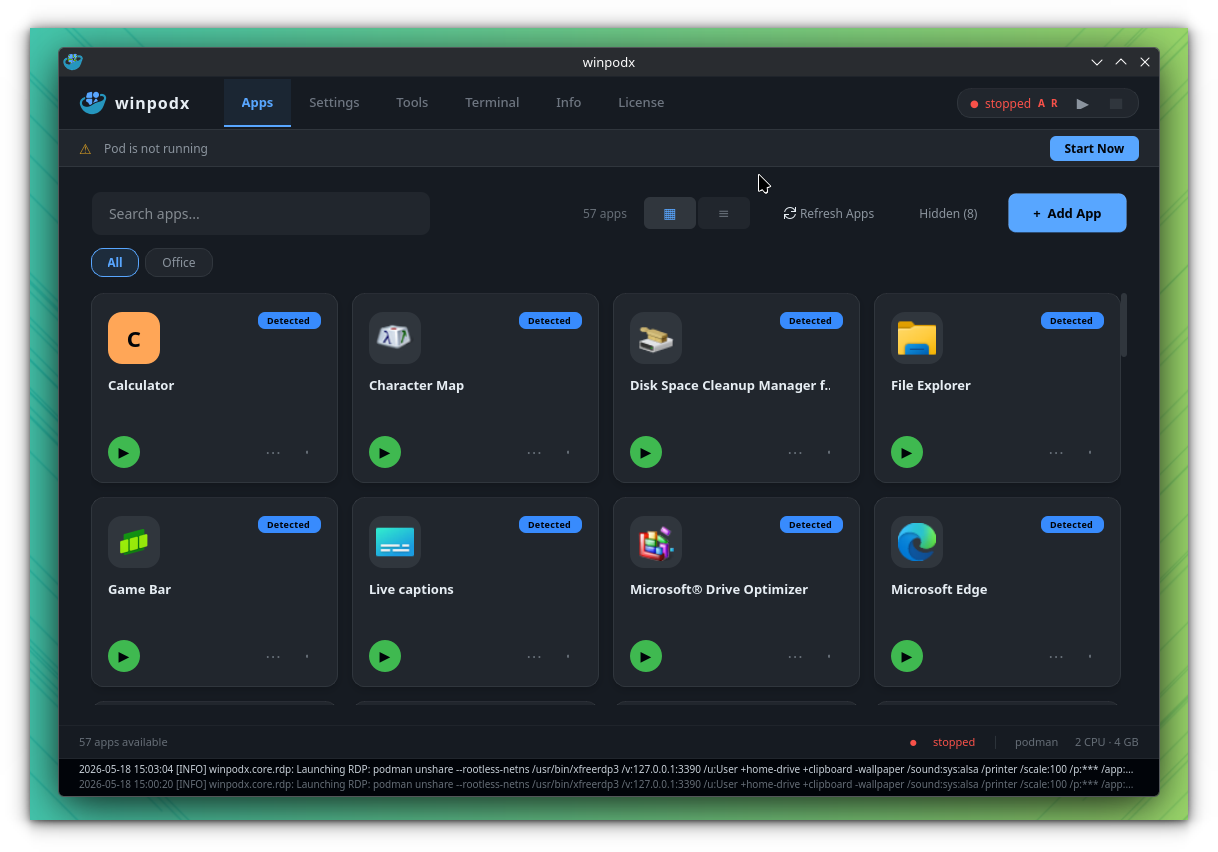Open the Tools tab
Viewport: 1218px width, 852px height.
412,103
